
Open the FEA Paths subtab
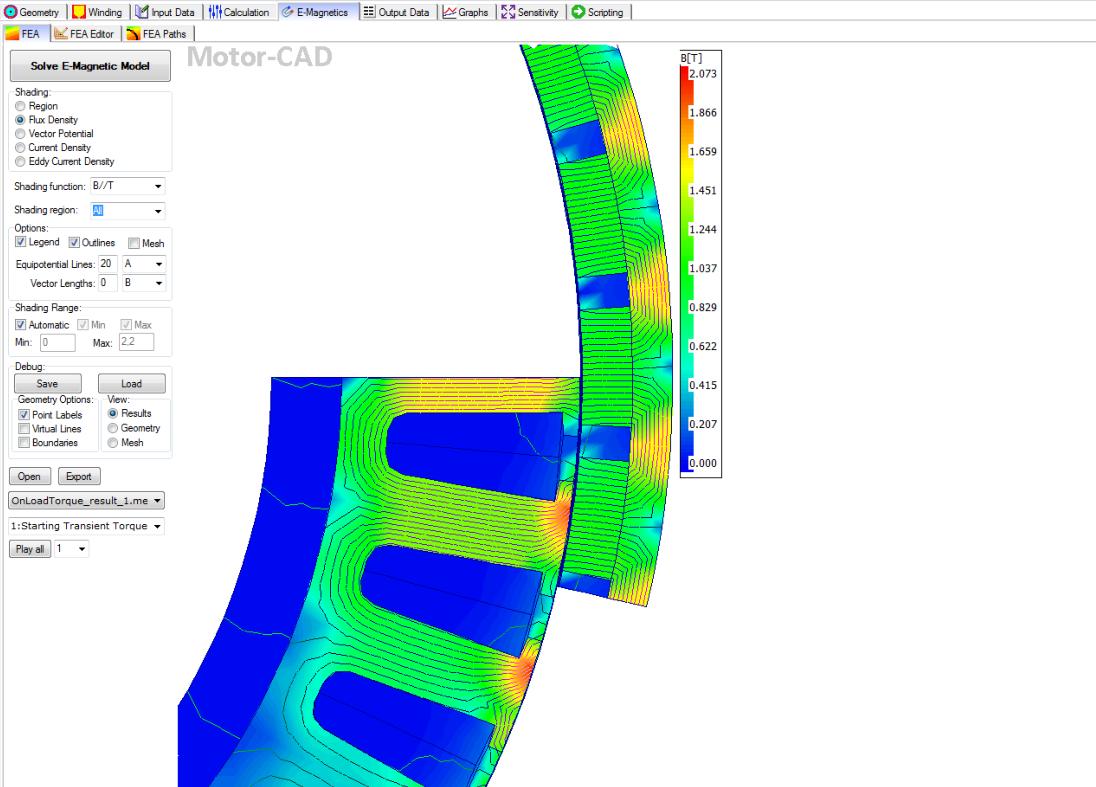coord(158,34)
